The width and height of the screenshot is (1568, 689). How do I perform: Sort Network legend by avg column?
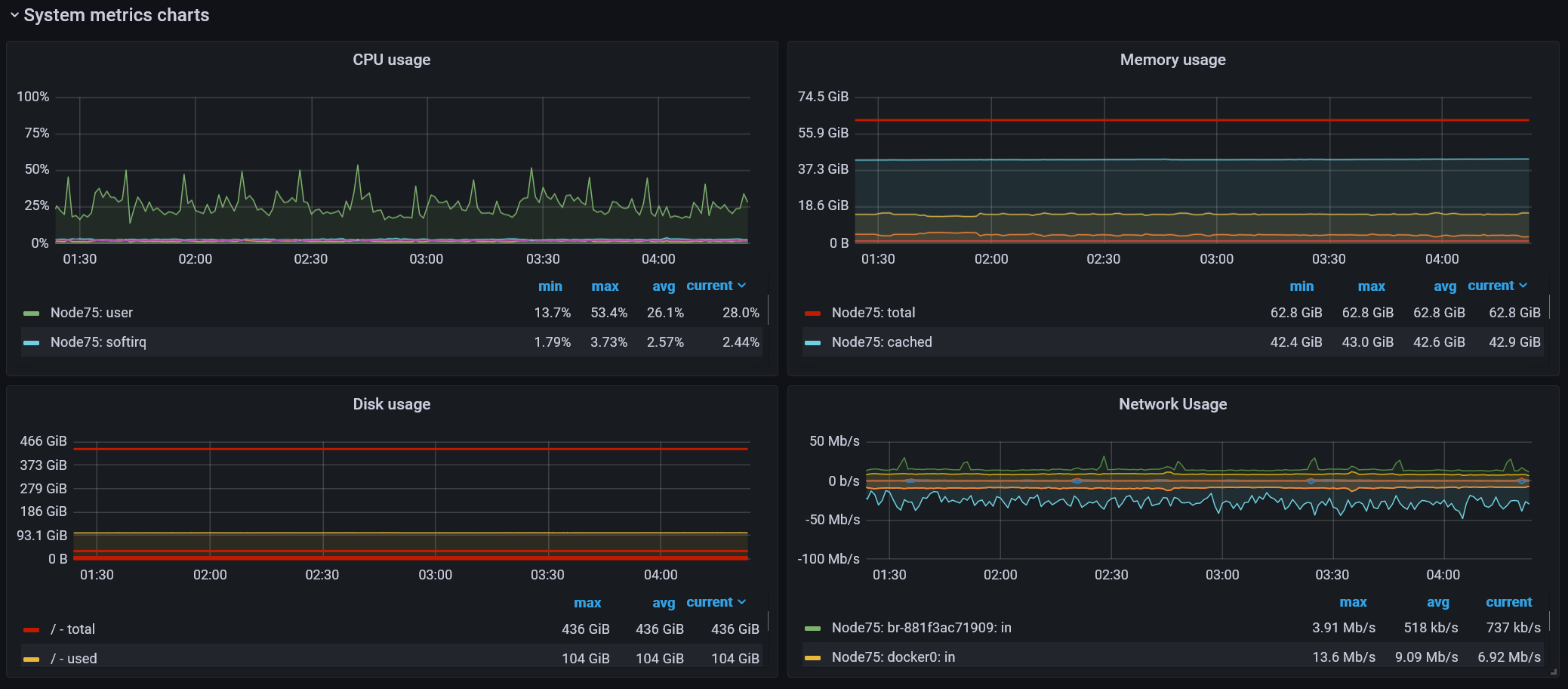(1437, 602)
